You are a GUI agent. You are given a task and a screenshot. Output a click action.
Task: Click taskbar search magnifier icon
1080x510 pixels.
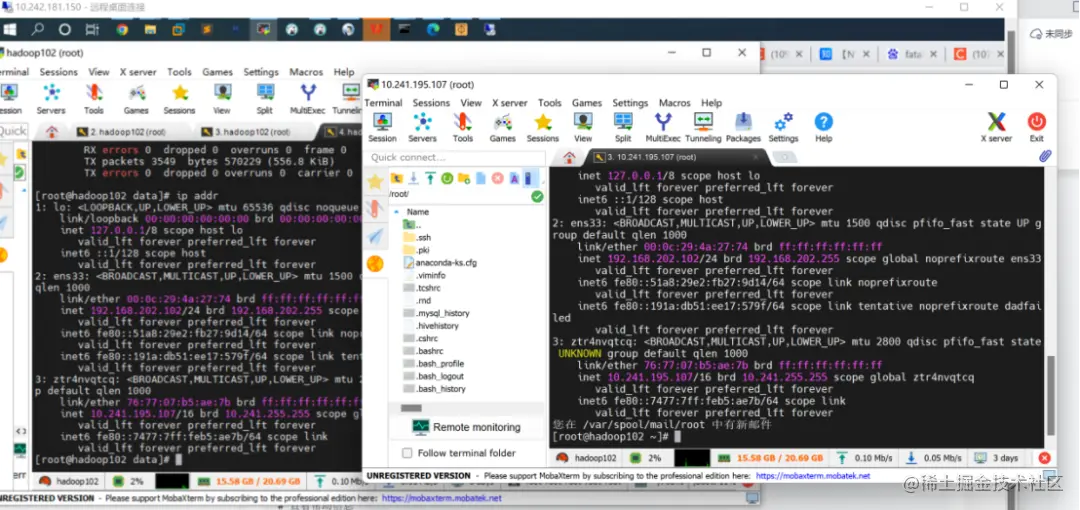point(37,30)
